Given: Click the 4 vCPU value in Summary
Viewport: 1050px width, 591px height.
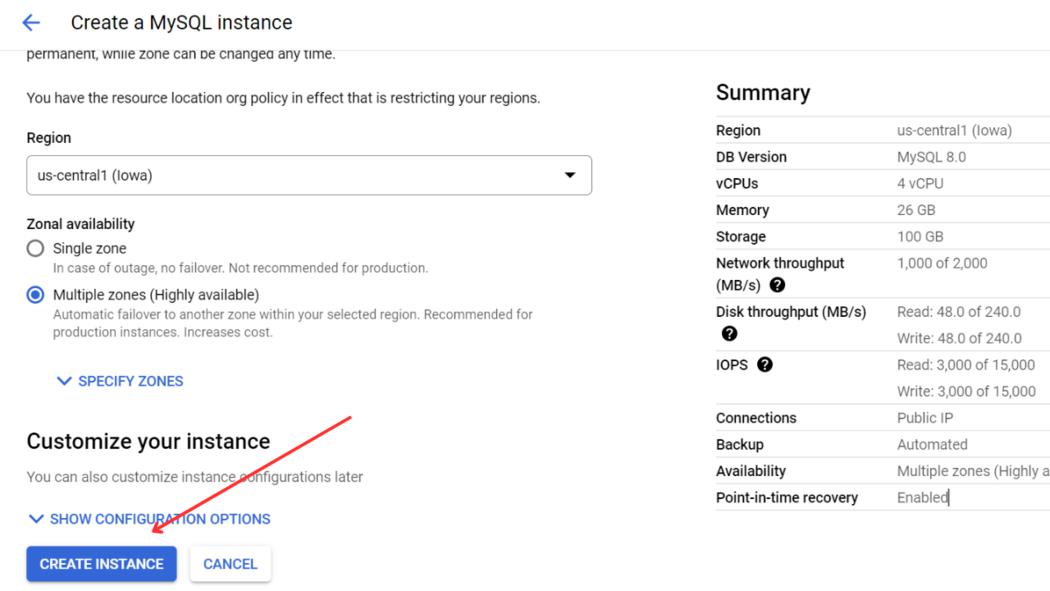Looking at the screenshot, I should point(920,184).
